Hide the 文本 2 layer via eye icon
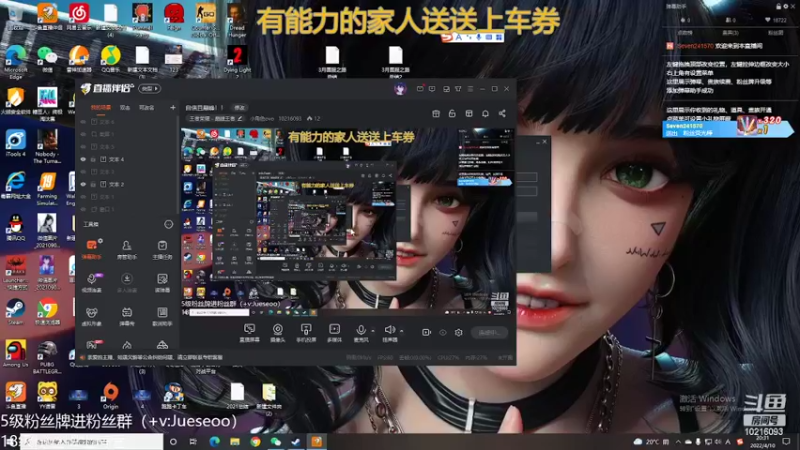 [83, 184]
